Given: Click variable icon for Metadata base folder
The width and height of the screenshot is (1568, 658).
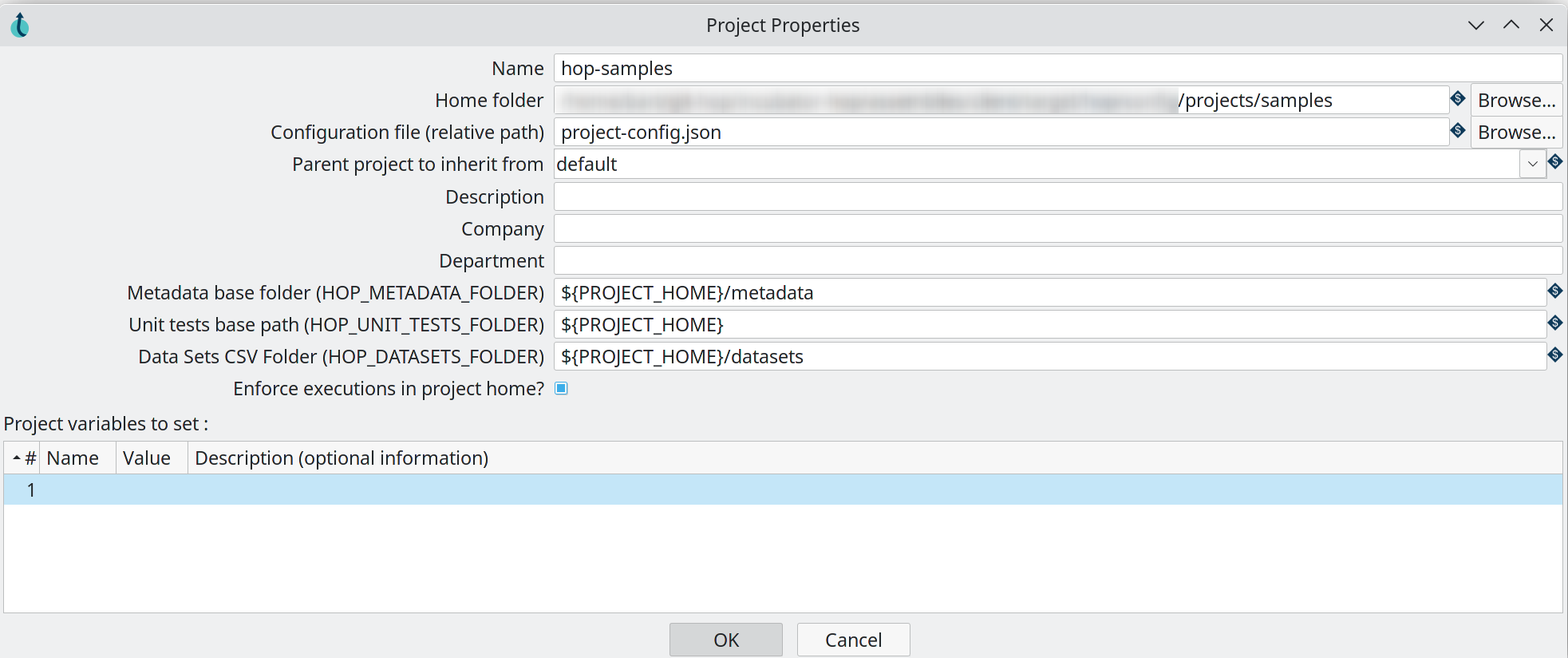Looking at the screenshot, I should [1554, 291].
